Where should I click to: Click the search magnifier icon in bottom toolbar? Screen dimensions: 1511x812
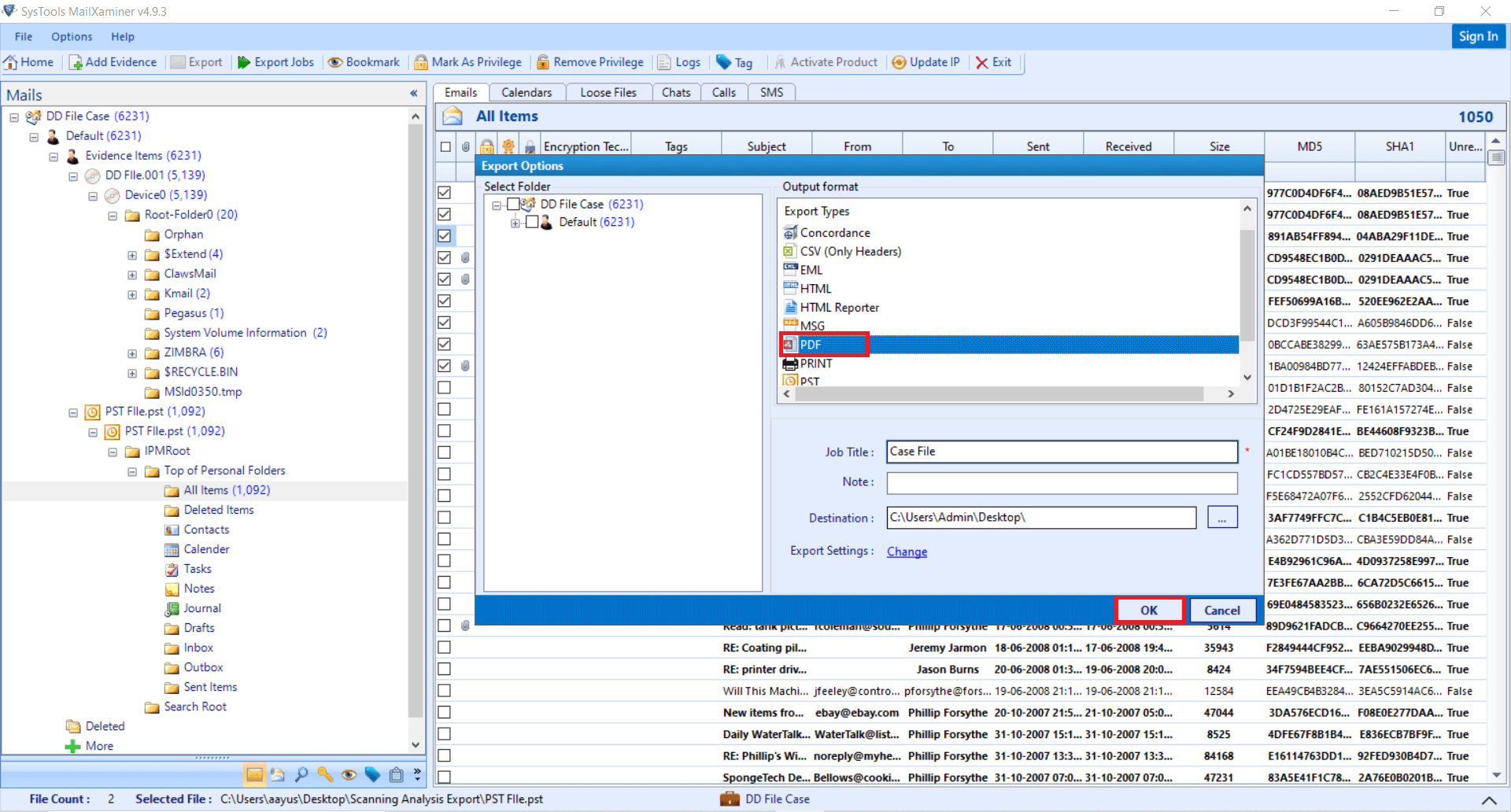click(x=301, y=774)
